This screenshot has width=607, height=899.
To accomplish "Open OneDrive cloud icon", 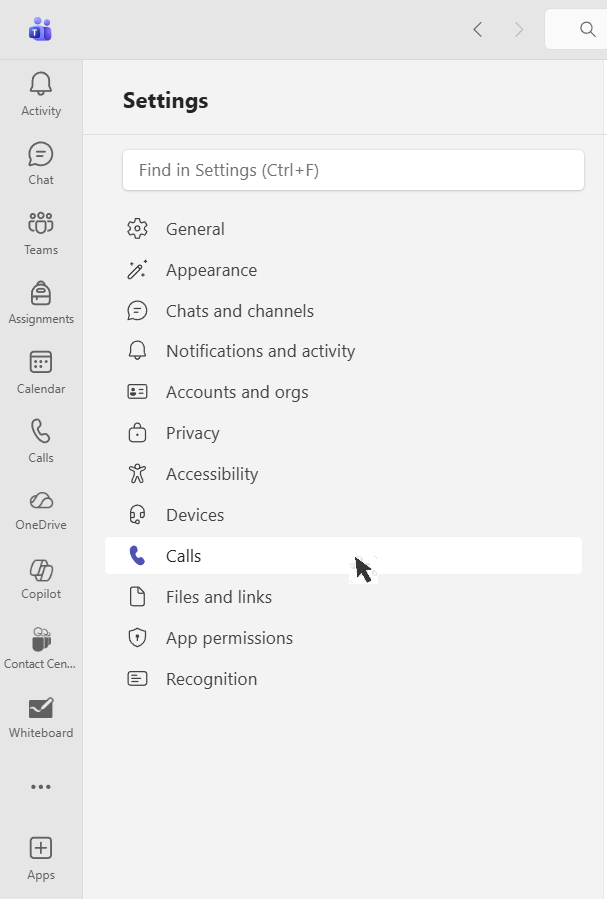I will [41, 501].
